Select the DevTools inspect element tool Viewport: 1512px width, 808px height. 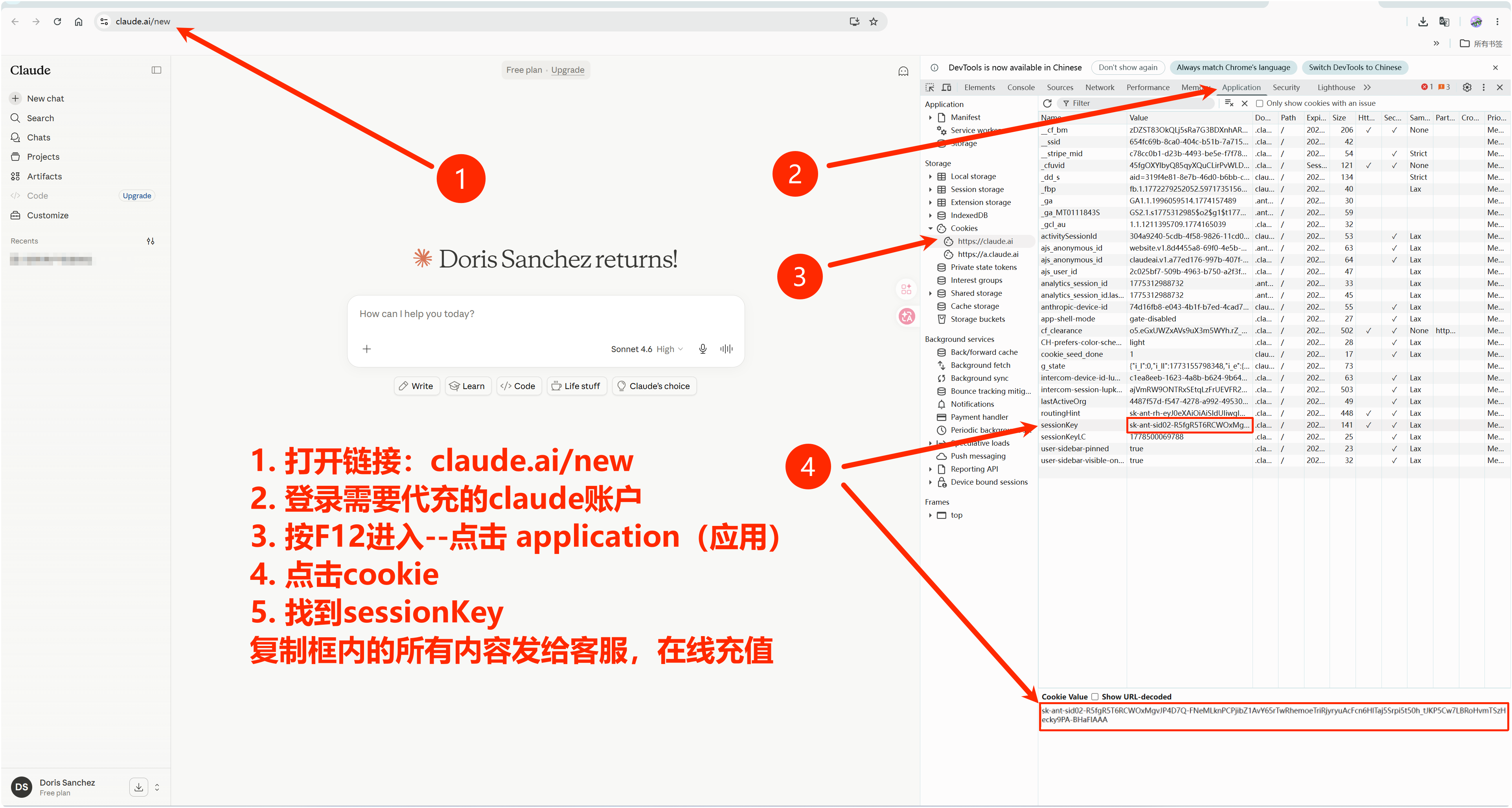(930, 87)
